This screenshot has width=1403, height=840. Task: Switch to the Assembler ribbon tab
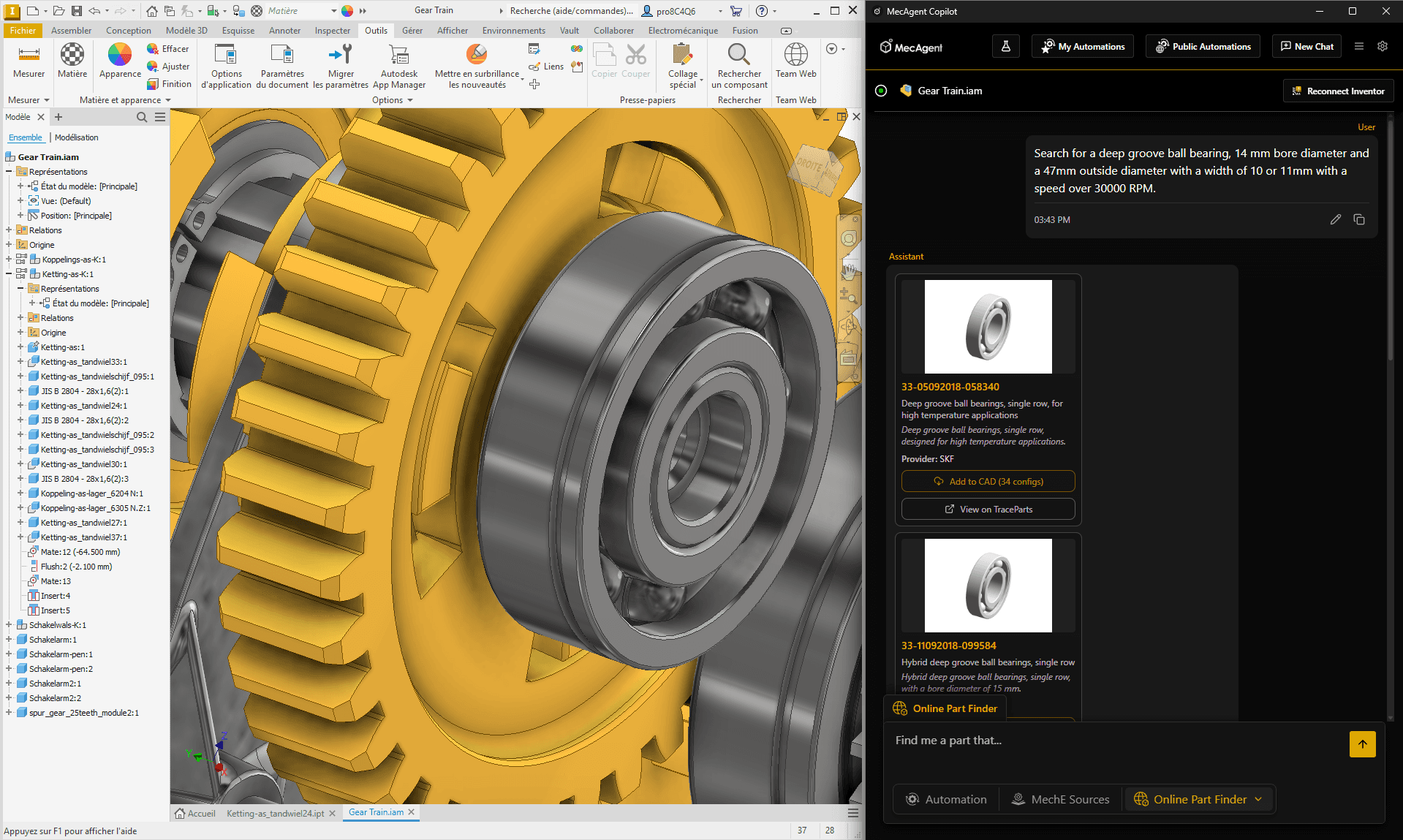(x=71, y=30)
